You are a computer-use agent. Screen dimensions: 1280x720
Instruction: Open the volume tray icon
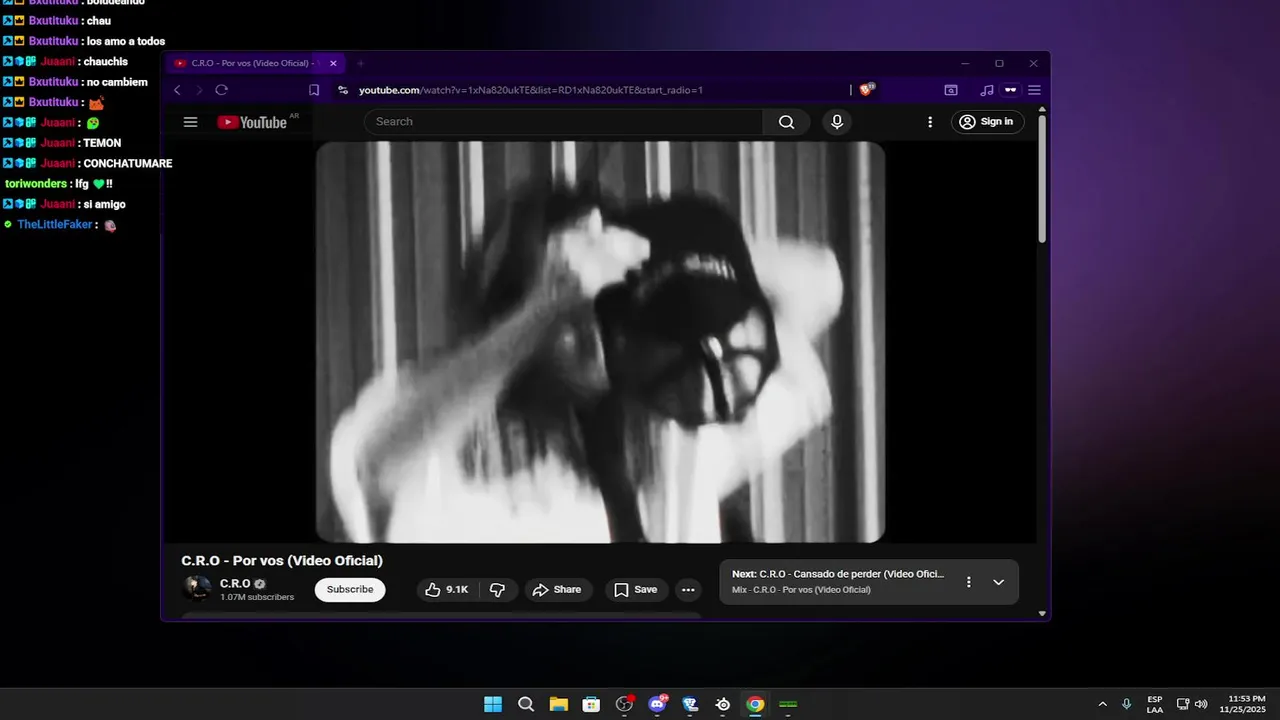point(1201,704)
